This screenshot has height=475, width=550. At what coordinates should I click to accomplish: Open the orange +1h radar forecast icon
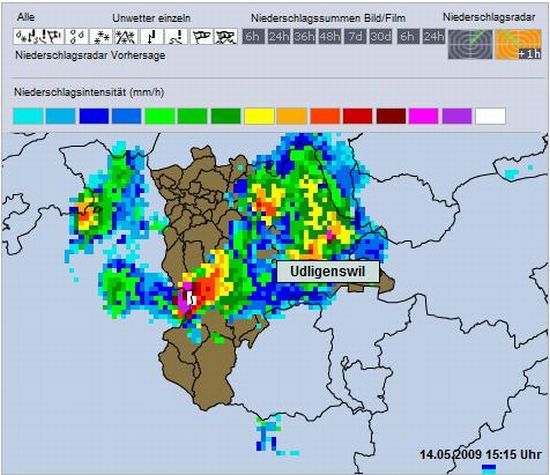518,44
